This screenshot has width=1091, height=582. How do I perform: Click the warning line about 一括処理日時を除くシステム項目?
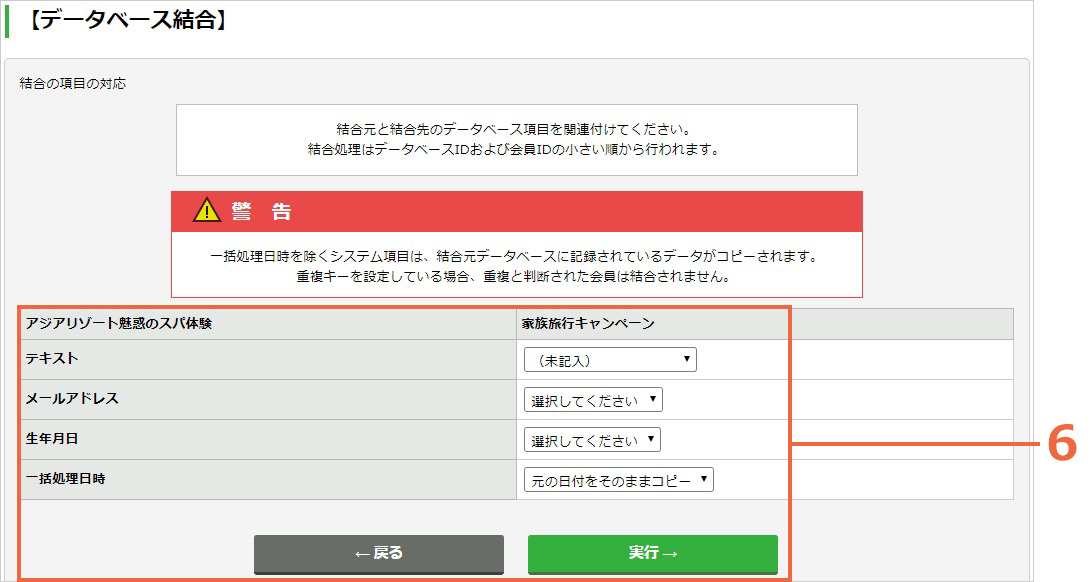point(516,256)
